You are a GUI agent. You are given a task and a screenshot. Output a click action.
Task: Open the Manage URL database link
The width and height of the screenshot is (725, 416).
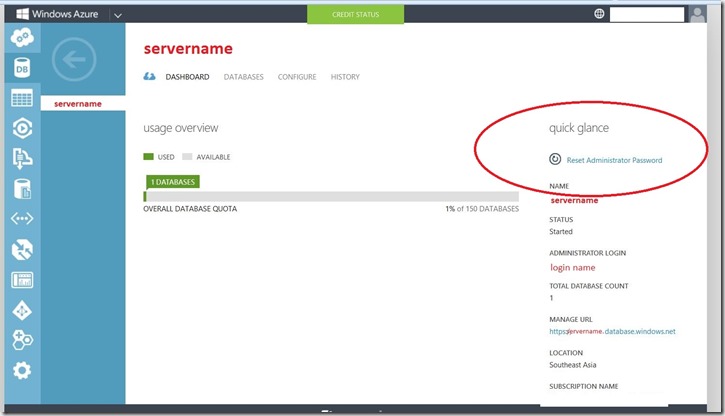click(613, 331)
